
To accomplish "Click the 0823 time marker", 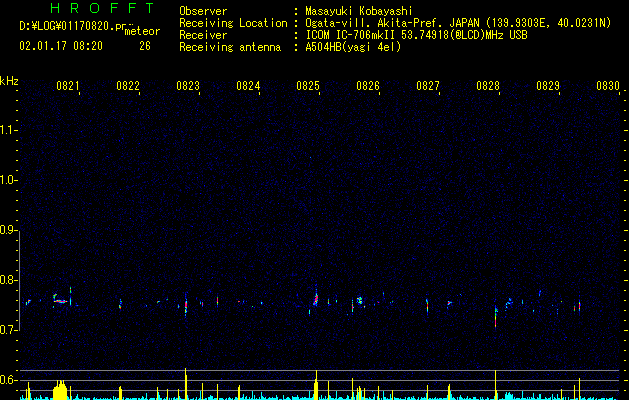I will click(188, 86).
